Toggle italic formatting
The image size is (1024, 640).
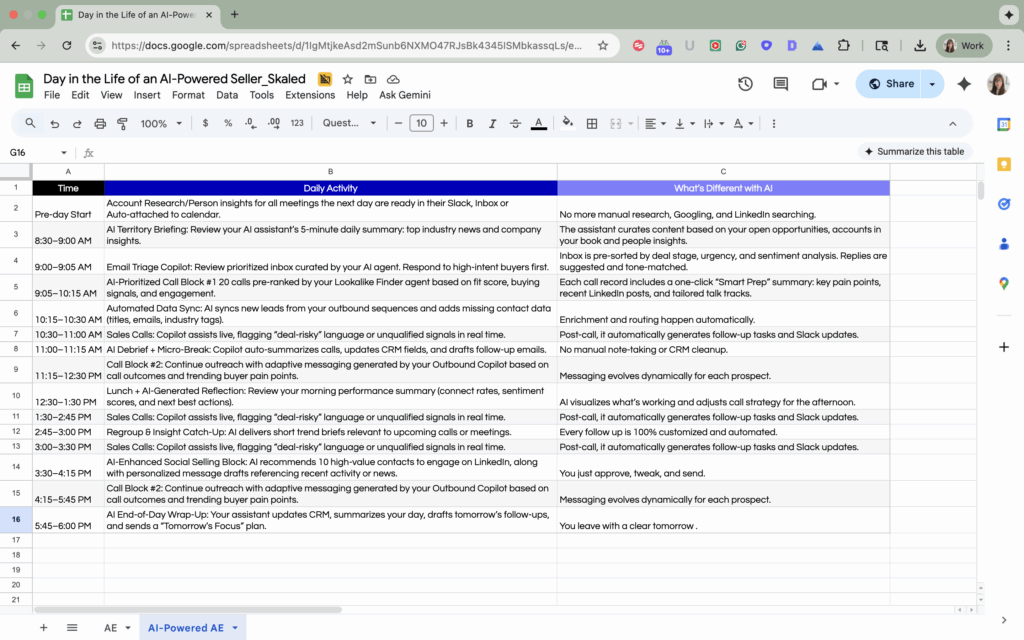click(x=492, y=123)
